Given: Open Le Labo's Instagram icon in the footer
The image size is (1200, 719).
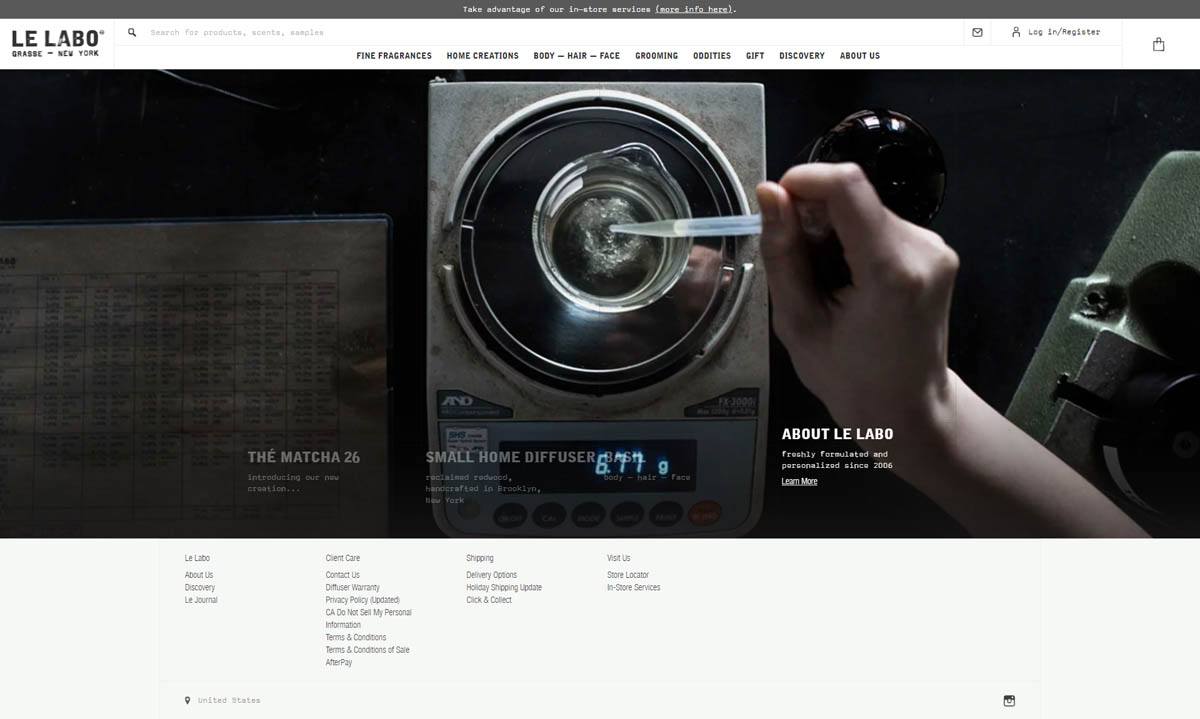Looking at the screenshot, I should (x=1009, y=700).
